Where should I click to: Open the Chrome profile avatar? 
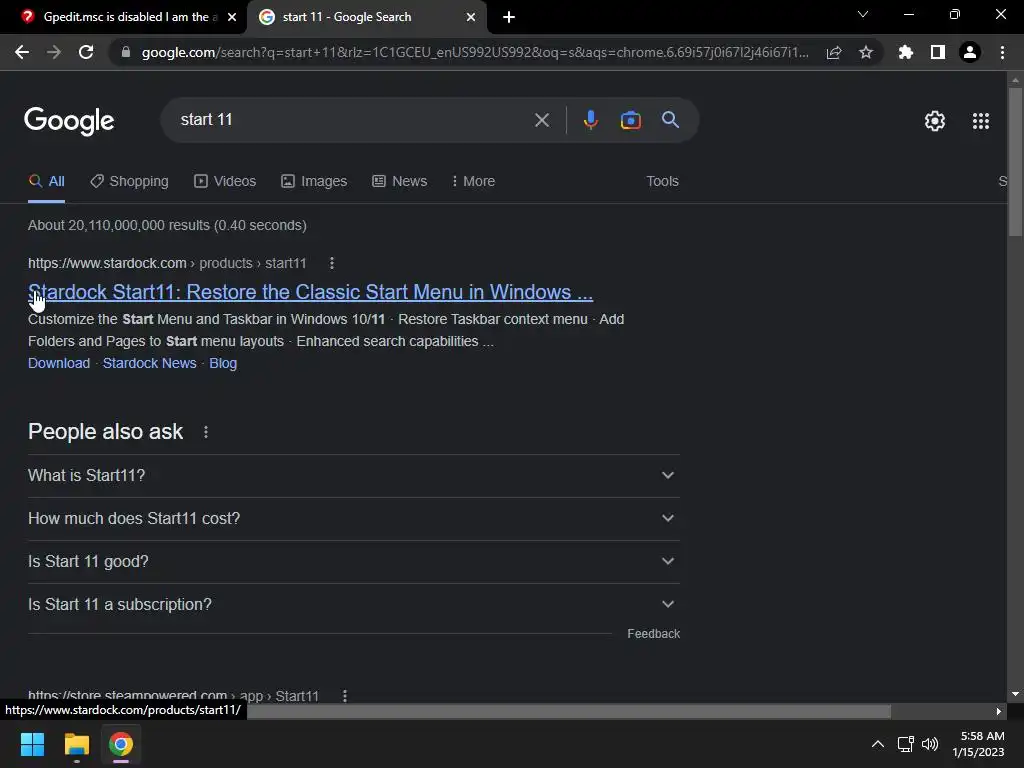point(970,52)
